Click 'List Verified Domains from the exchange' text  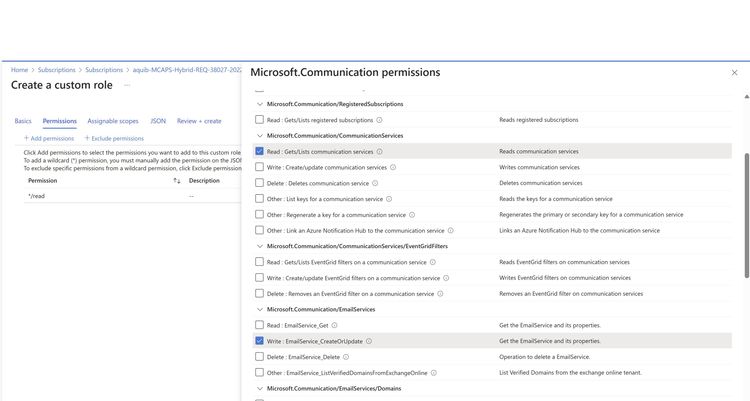(x=571, y=373)
